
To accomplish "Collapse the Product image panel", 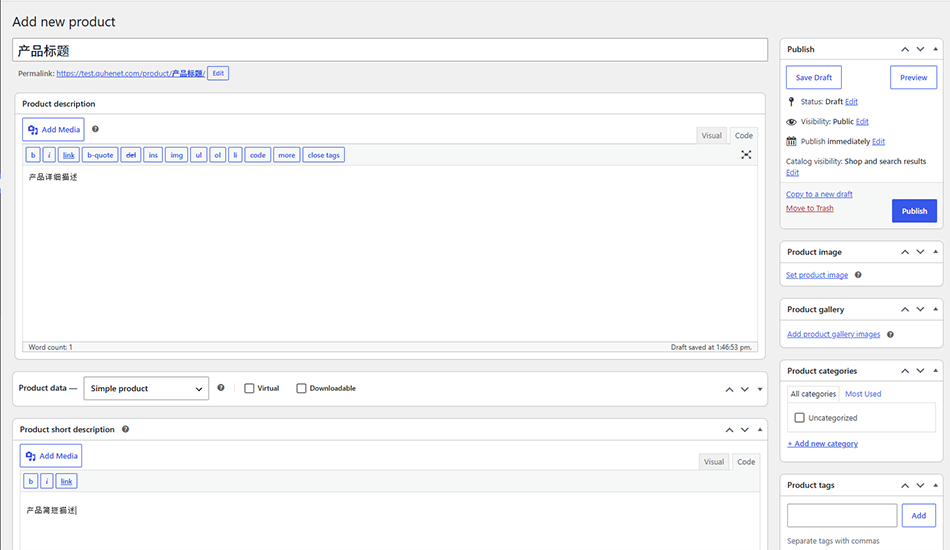I will (x=935, y=251).
